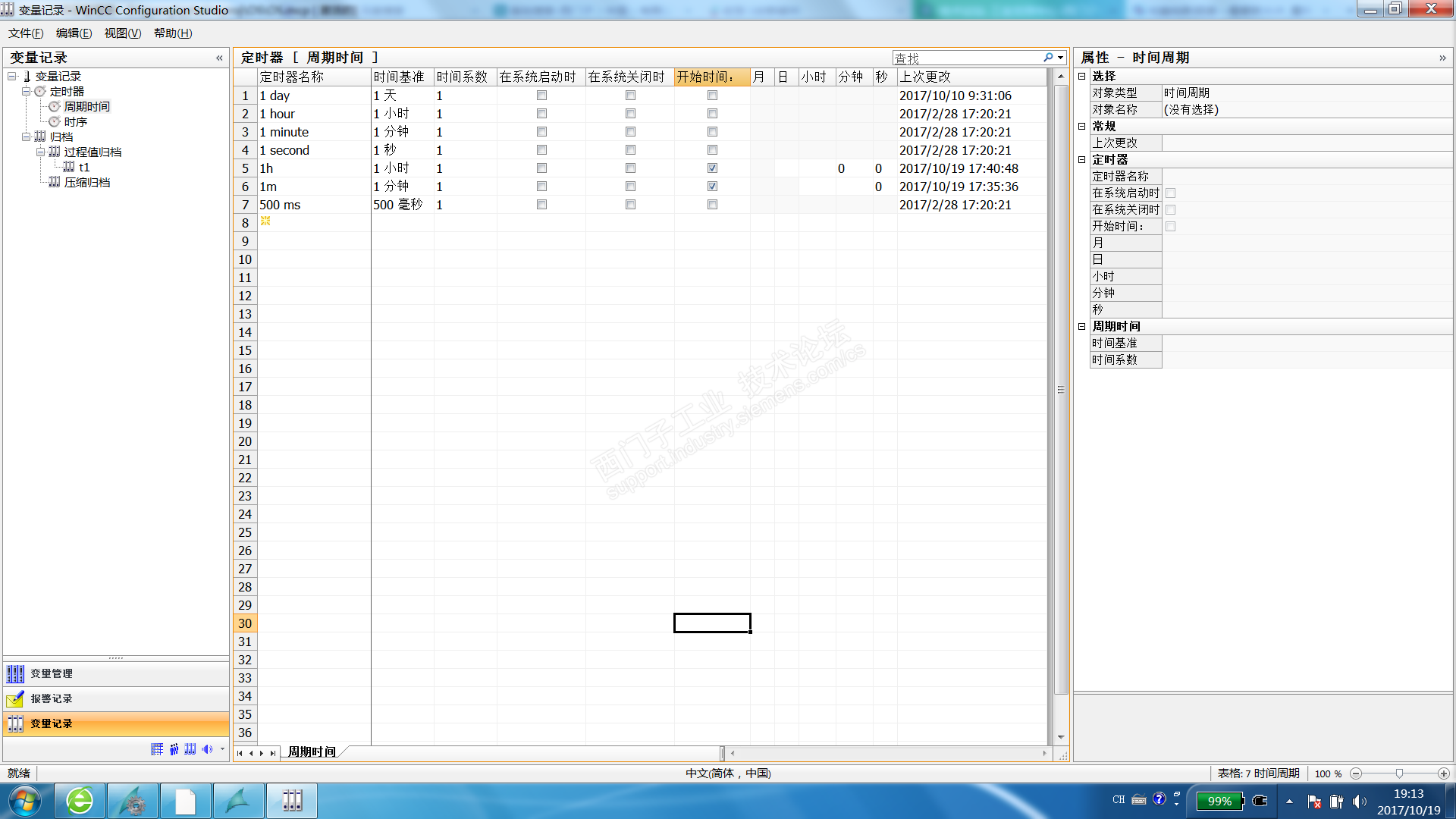Collapse the 过程值归档 tree node

(x=40, y=152)
